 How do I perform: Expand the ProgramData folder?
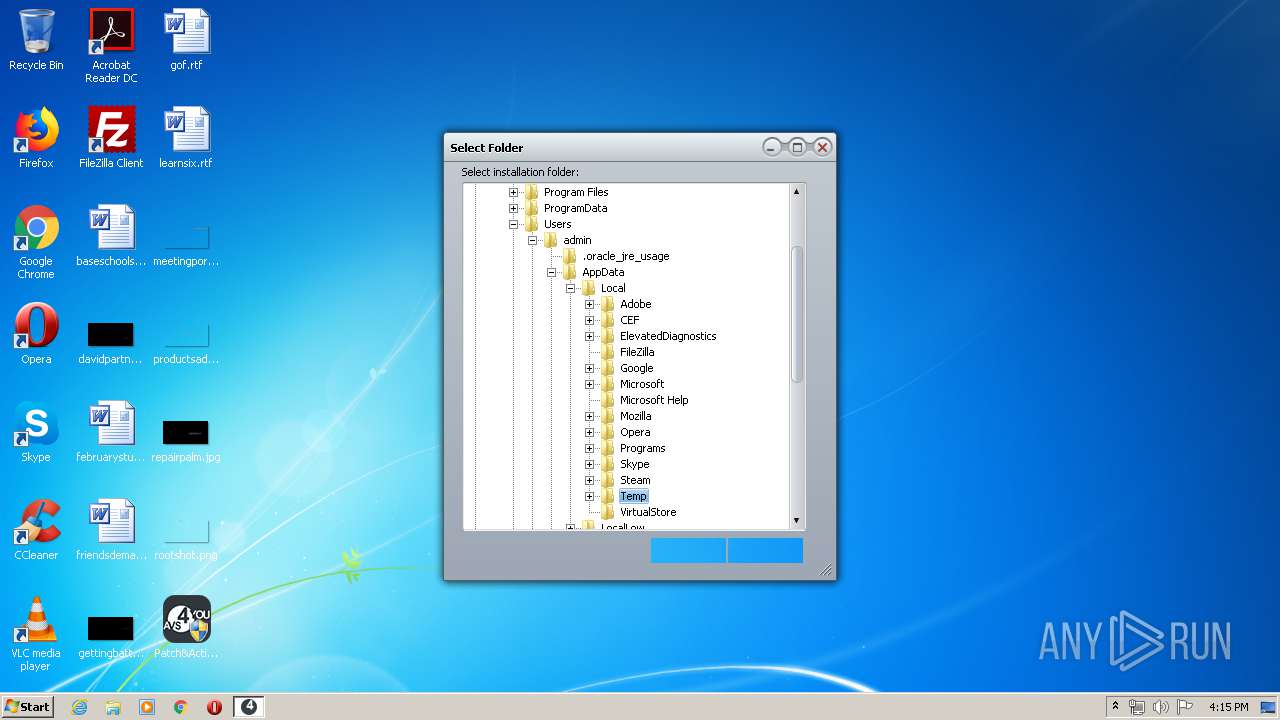513,208
